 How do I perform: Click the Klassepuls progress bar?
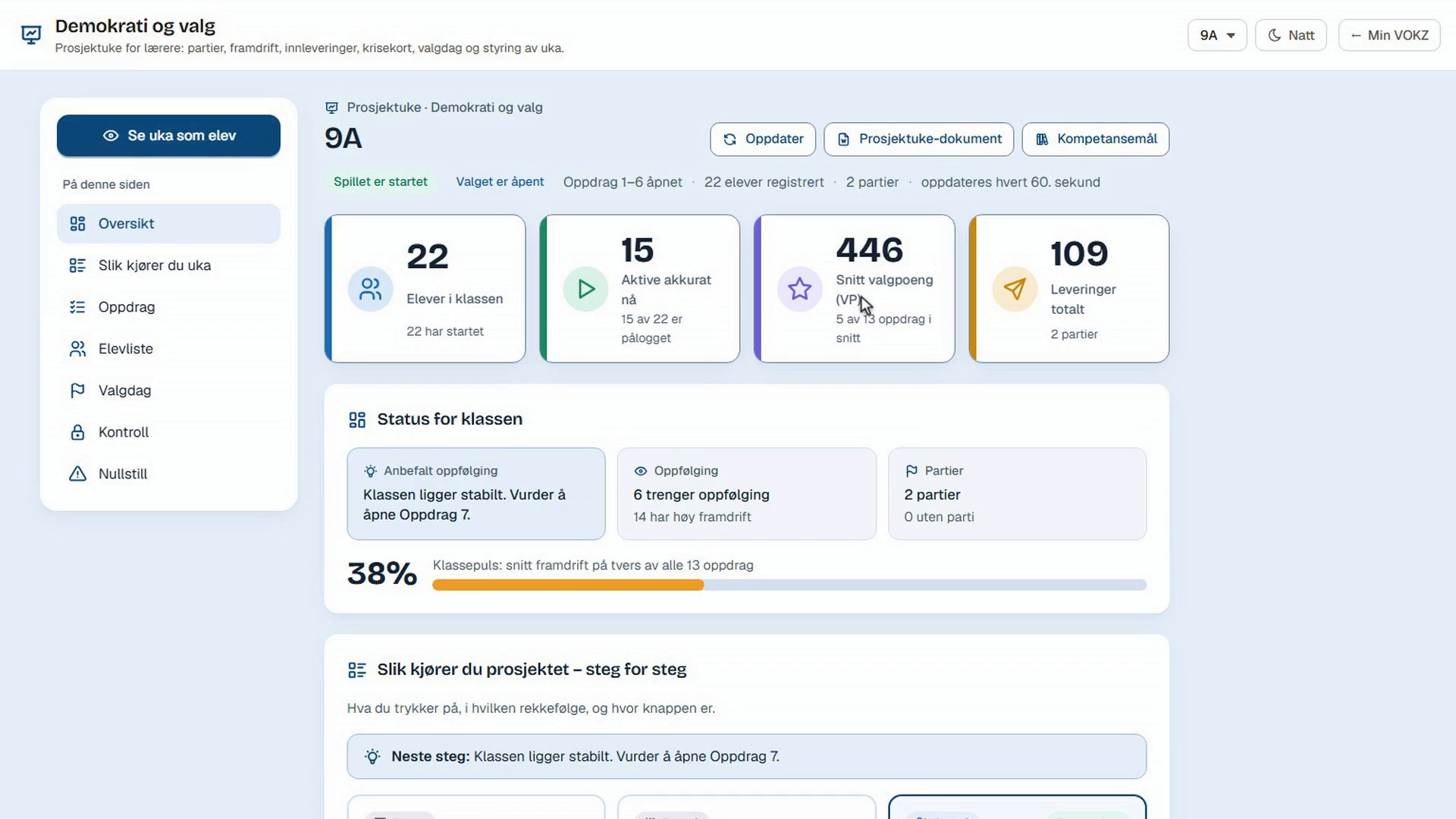(789, 585)
